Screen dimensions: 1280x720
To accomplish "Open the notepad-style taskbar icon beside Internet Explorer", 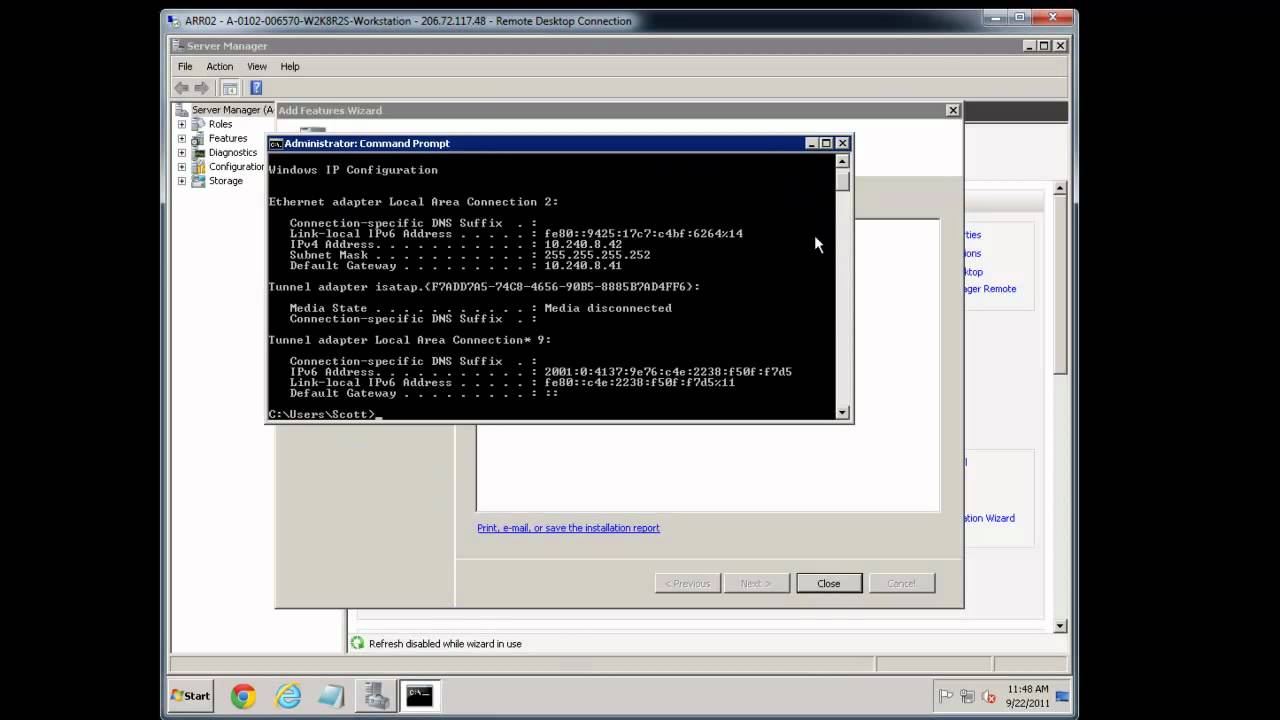I will tap(332, 696).
